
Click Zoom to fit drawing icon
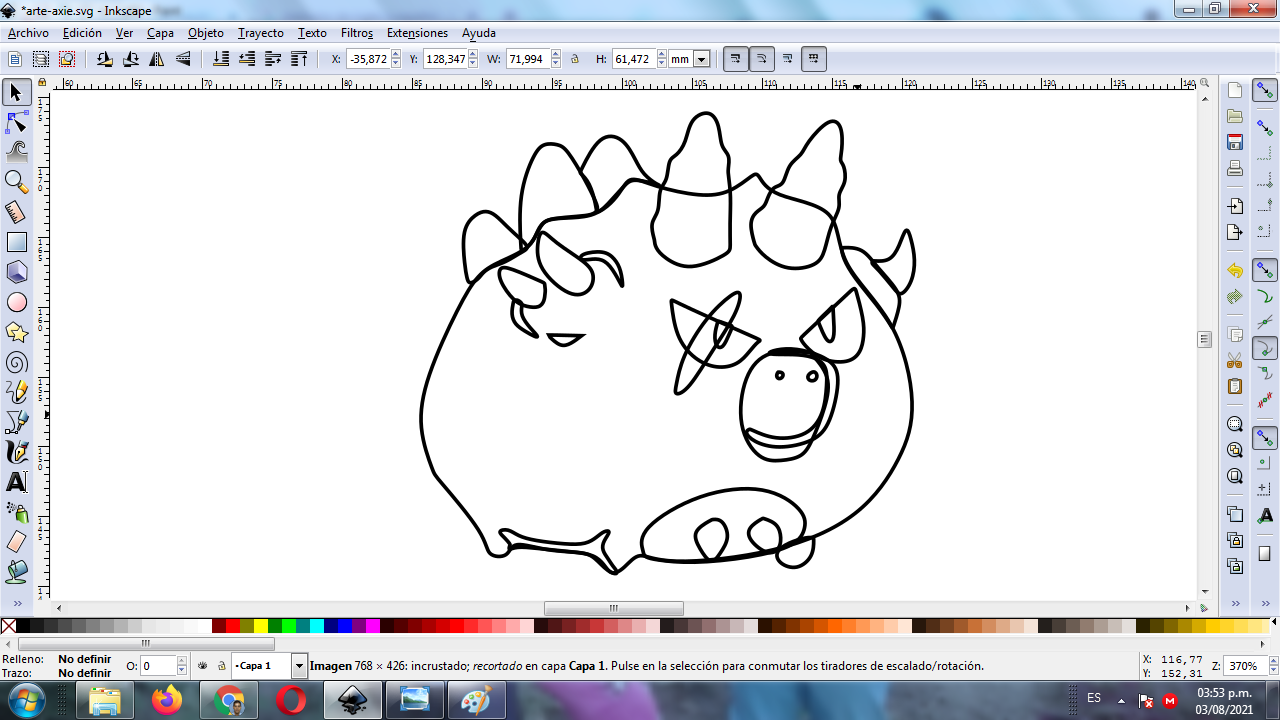(x=1235, y=450)
